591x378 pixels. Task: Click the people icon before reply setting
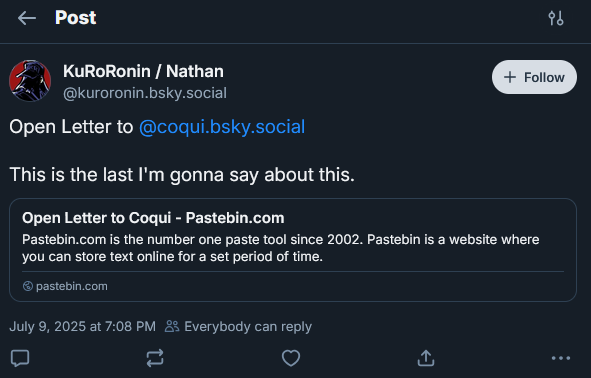point(172,326)
